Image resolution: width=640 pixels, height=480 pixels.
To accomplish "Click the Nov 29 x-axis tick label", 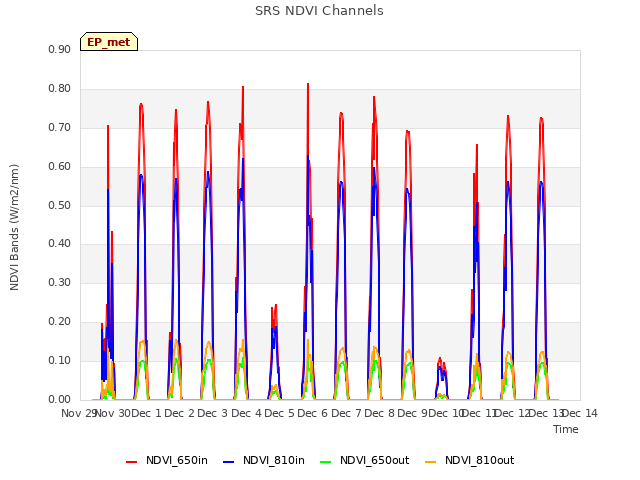I will coord(78,413).
